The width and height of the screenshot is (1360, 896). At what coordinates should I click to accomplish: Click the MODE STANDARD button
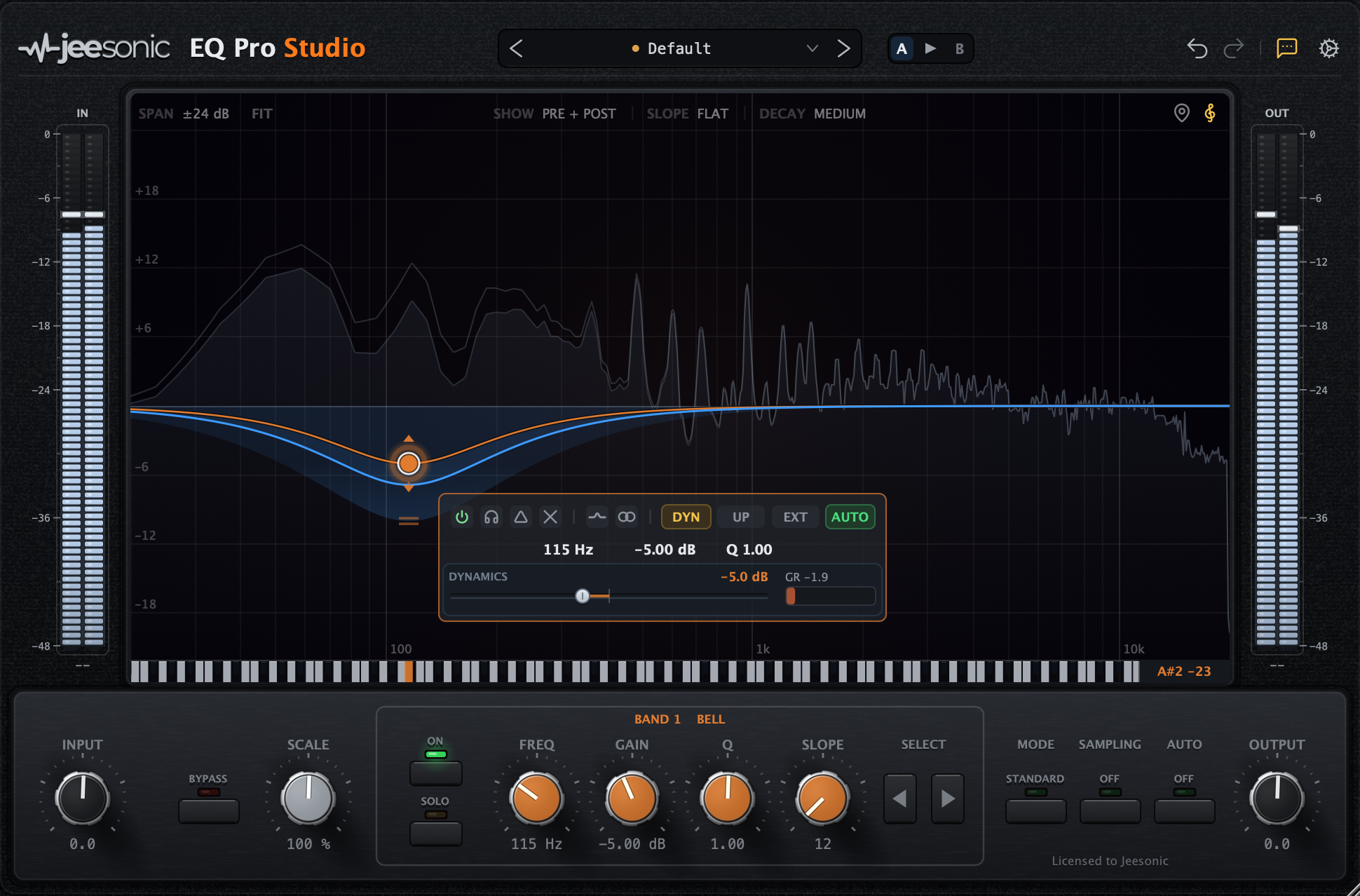[1035, 810]
